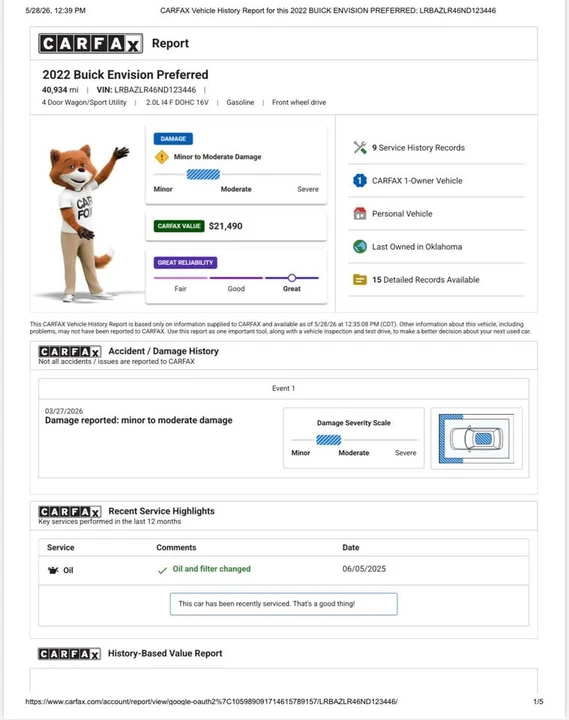Click the Date column header

click(351, 547)
